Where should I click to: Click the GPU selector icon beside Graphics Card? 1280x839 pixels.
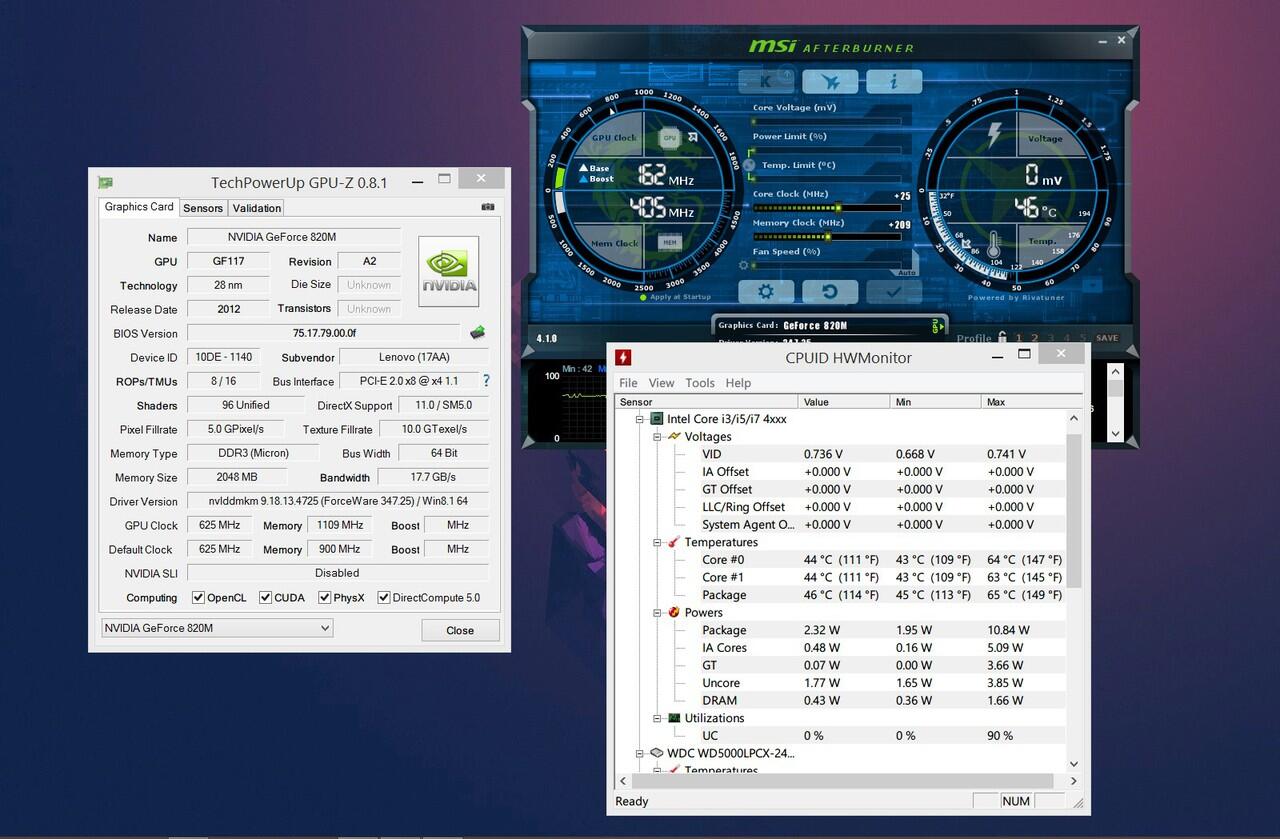[x=937, y=325]
